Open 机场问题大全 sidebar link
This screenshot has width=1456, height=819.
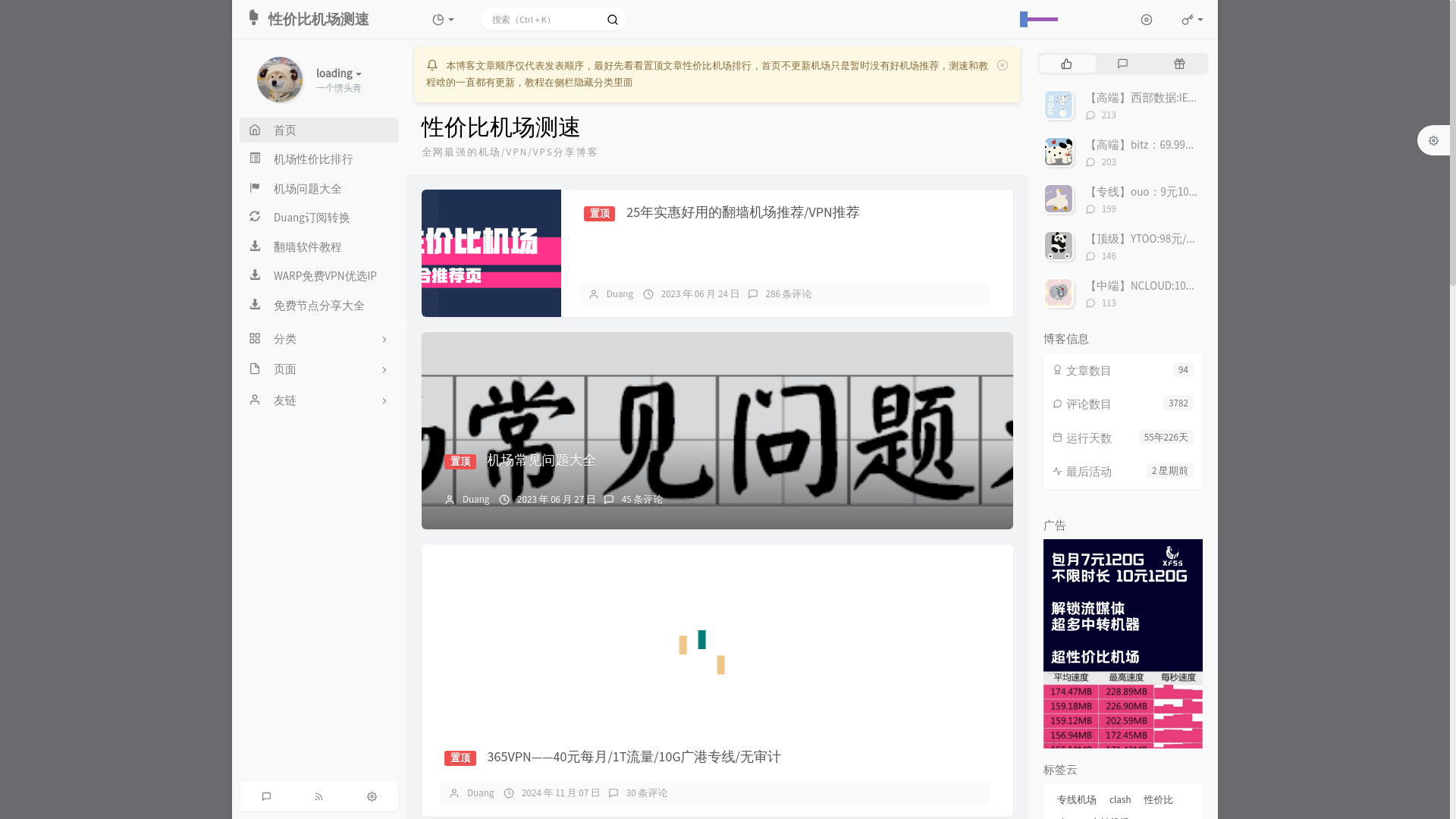[319, 189]
